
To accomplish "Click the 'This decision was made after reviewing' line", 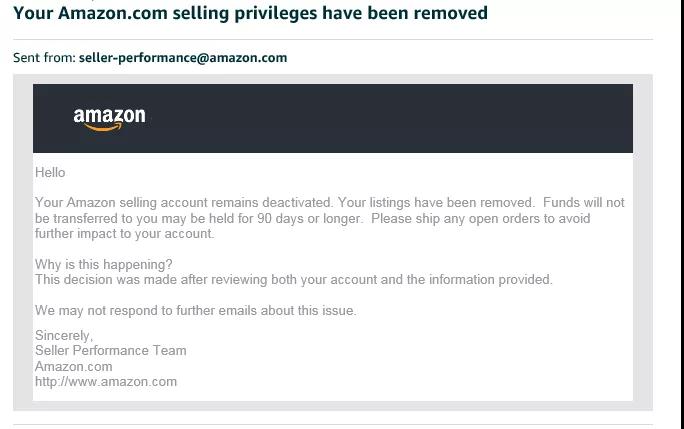I will click(294, 279).
